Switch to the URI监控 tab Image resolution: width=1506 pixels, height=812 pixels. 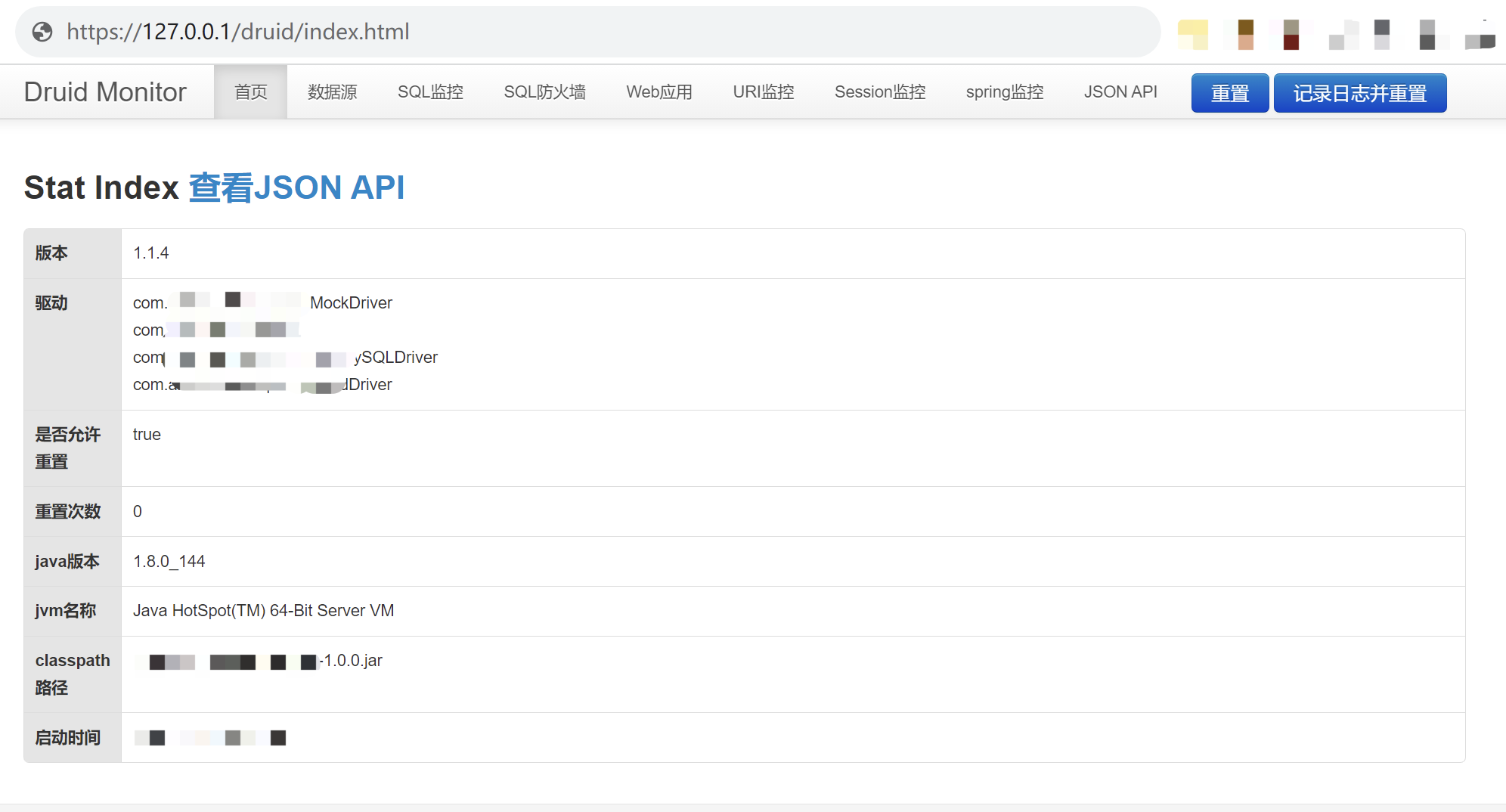click(x=763, y=92)
